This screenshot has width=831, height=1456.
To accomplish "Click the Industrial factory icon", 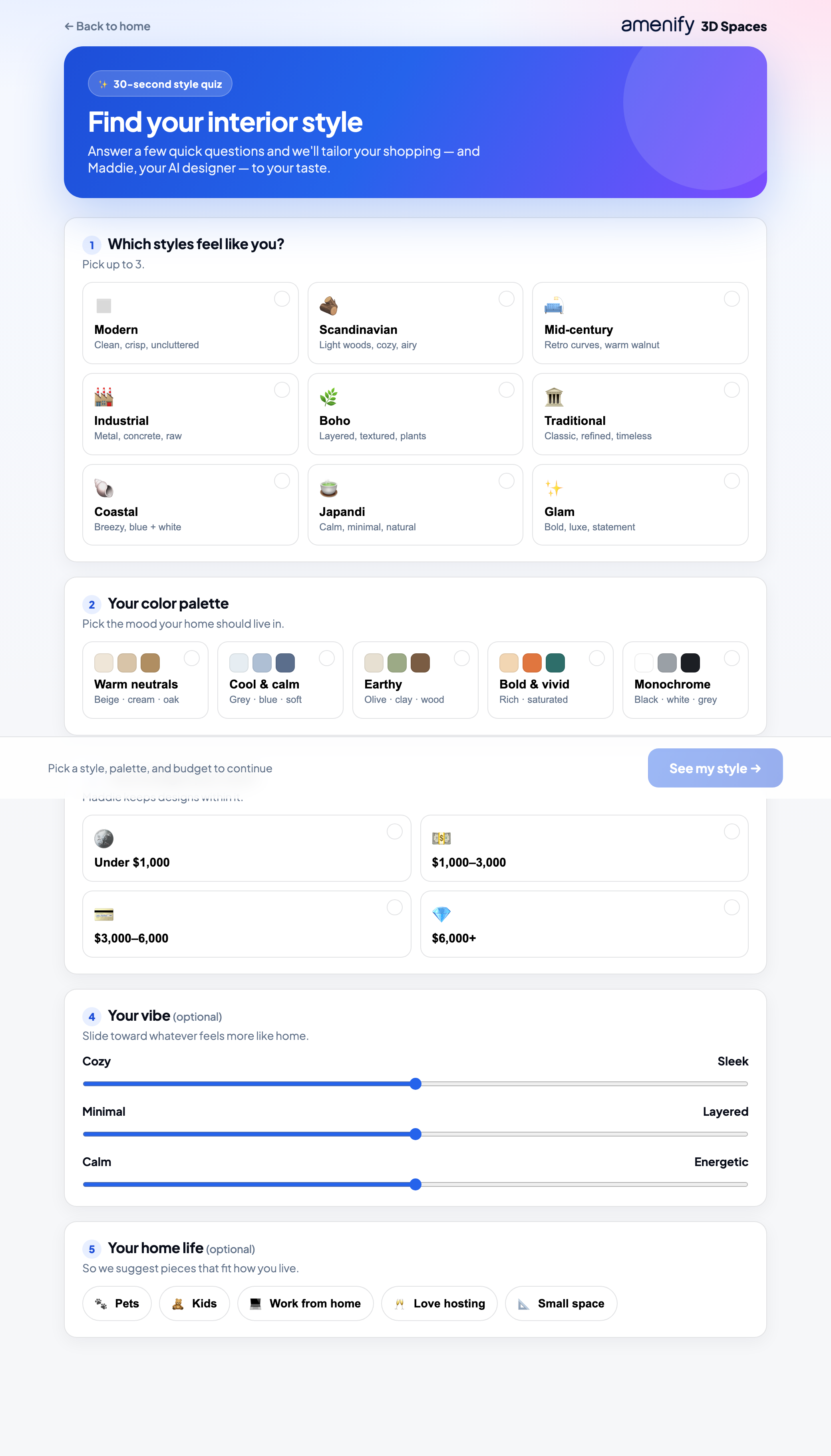I will point(104,397).
